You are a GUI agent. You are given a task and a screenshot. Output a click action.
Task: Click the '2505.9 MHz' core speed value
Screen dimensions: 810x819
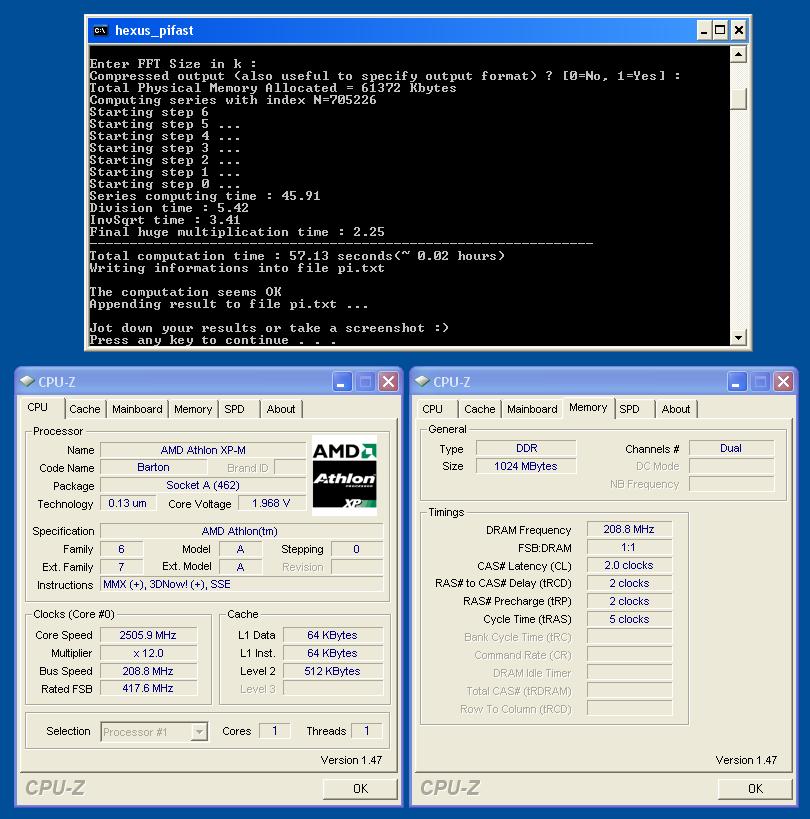pyautogui.click(x=148, y=635)
